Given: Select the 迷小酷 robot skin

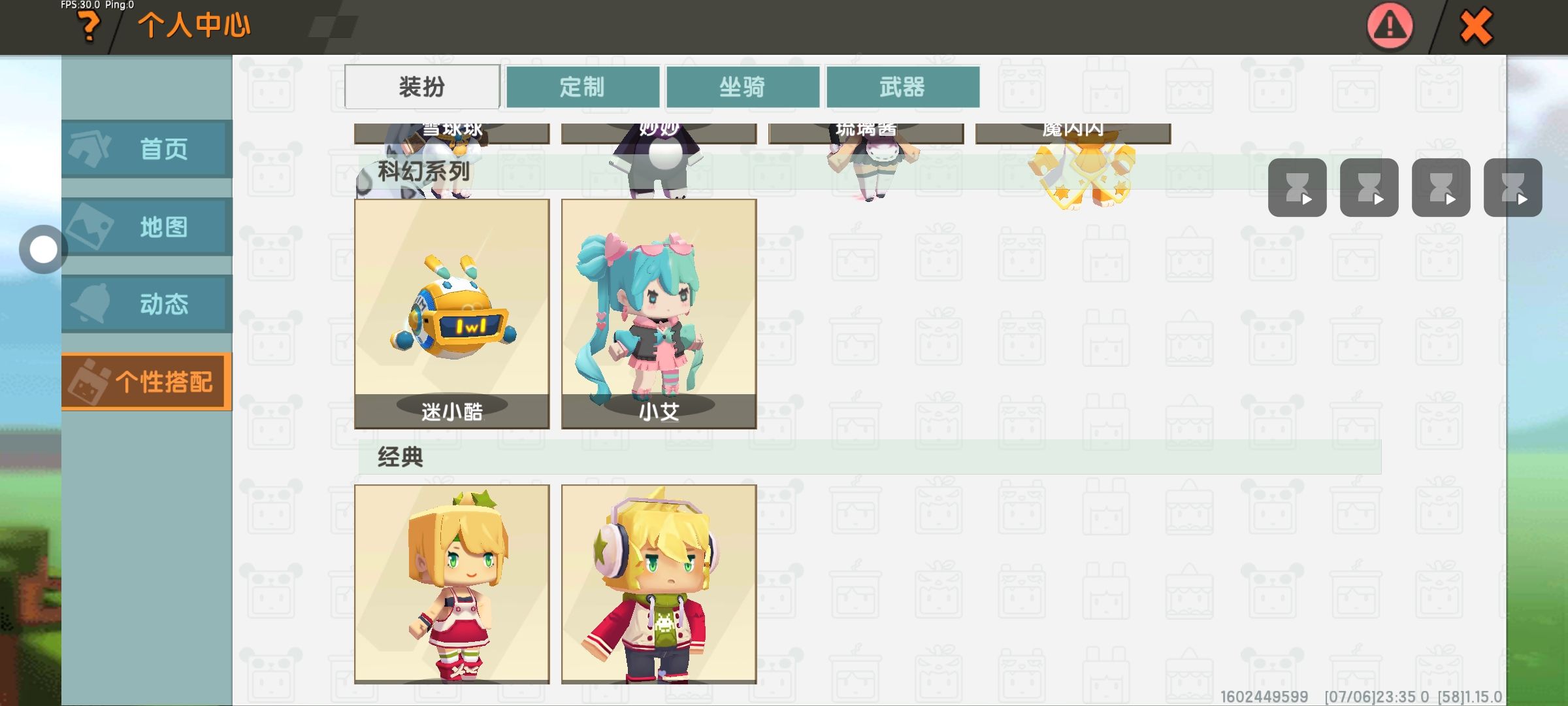Looking at the screenshot, I should pyautogui.click(x=452, y=314).
